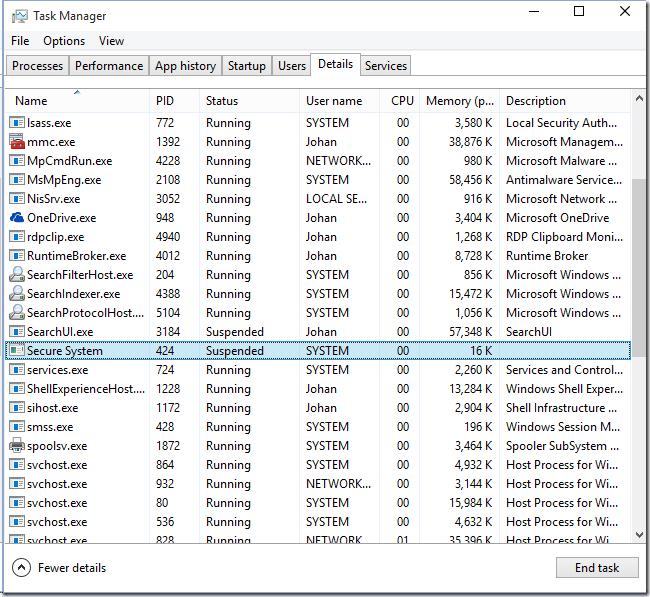This screenshot has width=650, height=597.
Task: Select the SearchUI.exe suspended process row
Action: point(300,332)
